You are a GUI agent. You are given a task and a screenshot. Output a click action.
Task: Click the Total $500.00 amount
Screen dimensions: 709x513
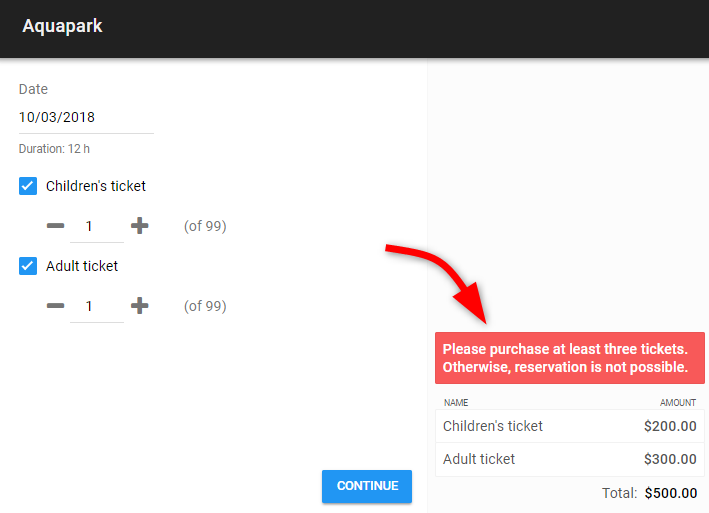click(671, 493)
